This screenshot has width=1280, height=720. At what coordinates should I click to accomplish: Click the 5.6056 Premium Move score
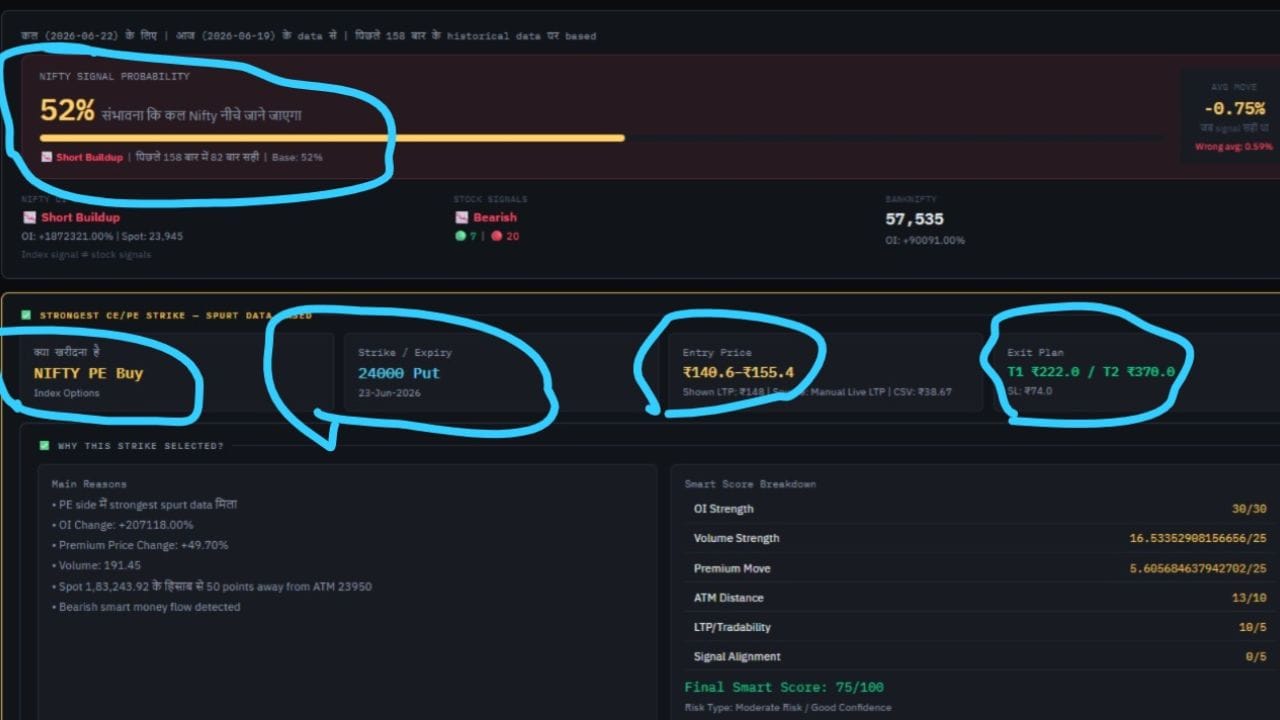pos(1198,568)
